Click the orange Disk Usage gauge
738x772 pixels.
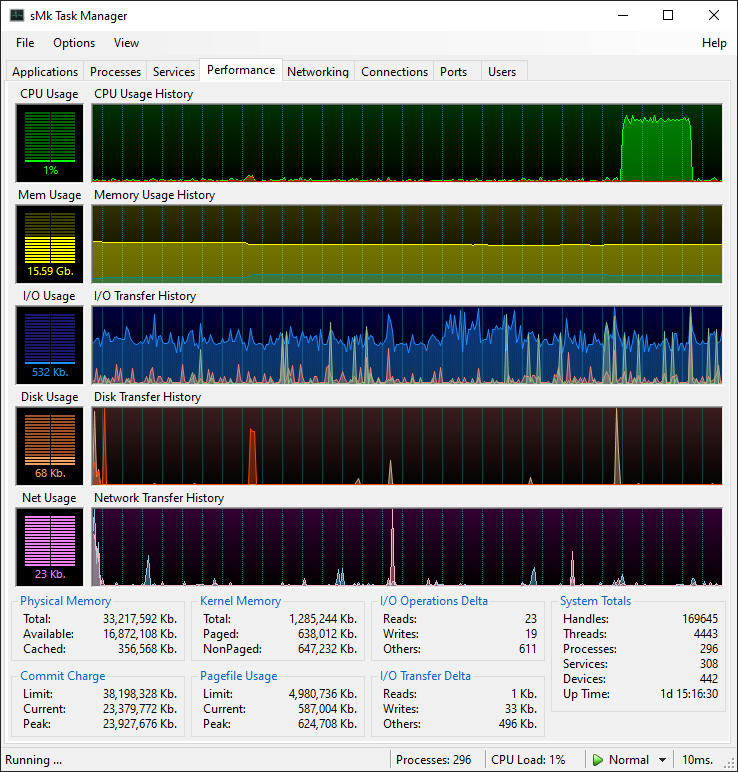pos(50,445)
